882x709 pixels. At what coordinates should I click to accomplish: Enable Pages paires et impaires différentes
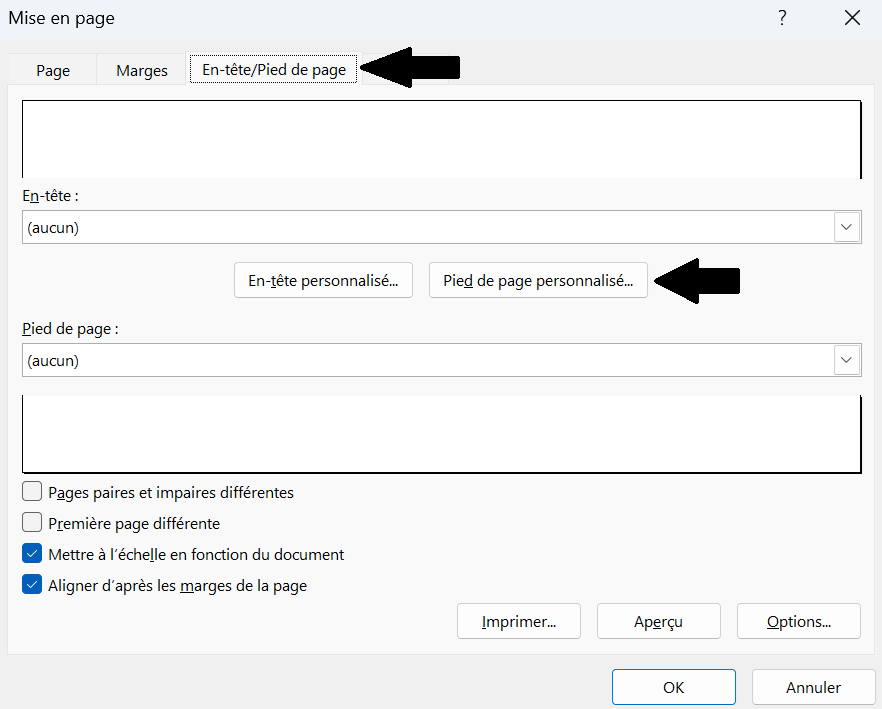[32, 491]
